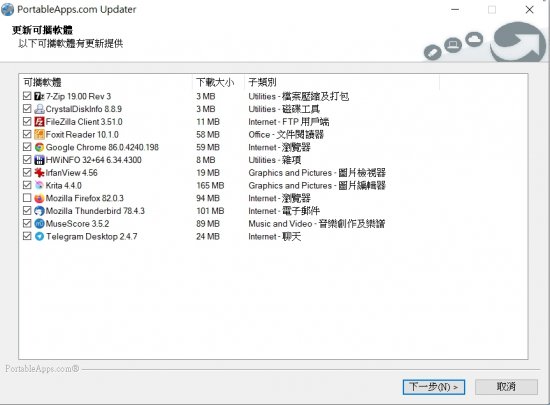550x405 pixels.
Task: Click the 165 MB size for Krita
Action: click(210, 185)
